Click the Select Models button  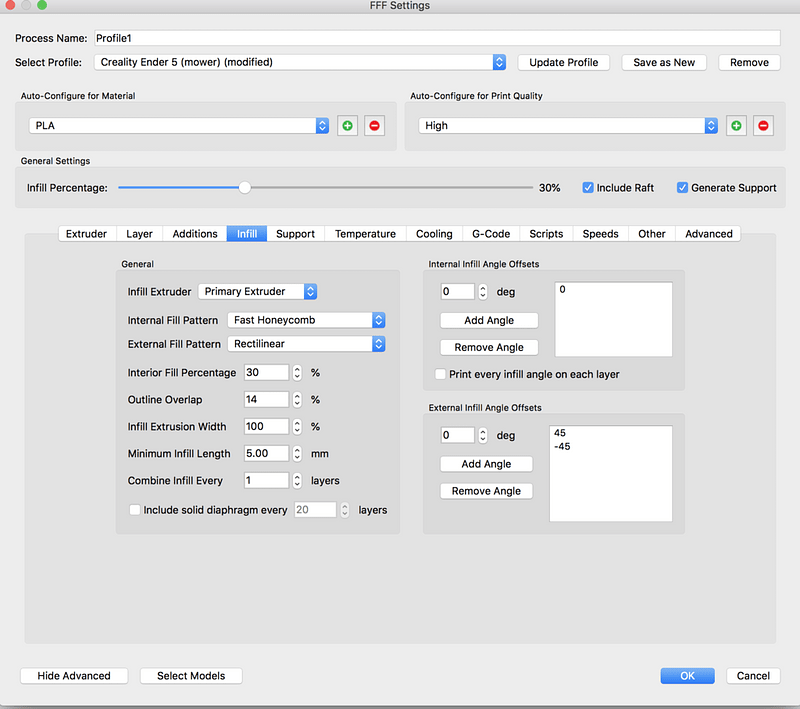pos(191,675)
